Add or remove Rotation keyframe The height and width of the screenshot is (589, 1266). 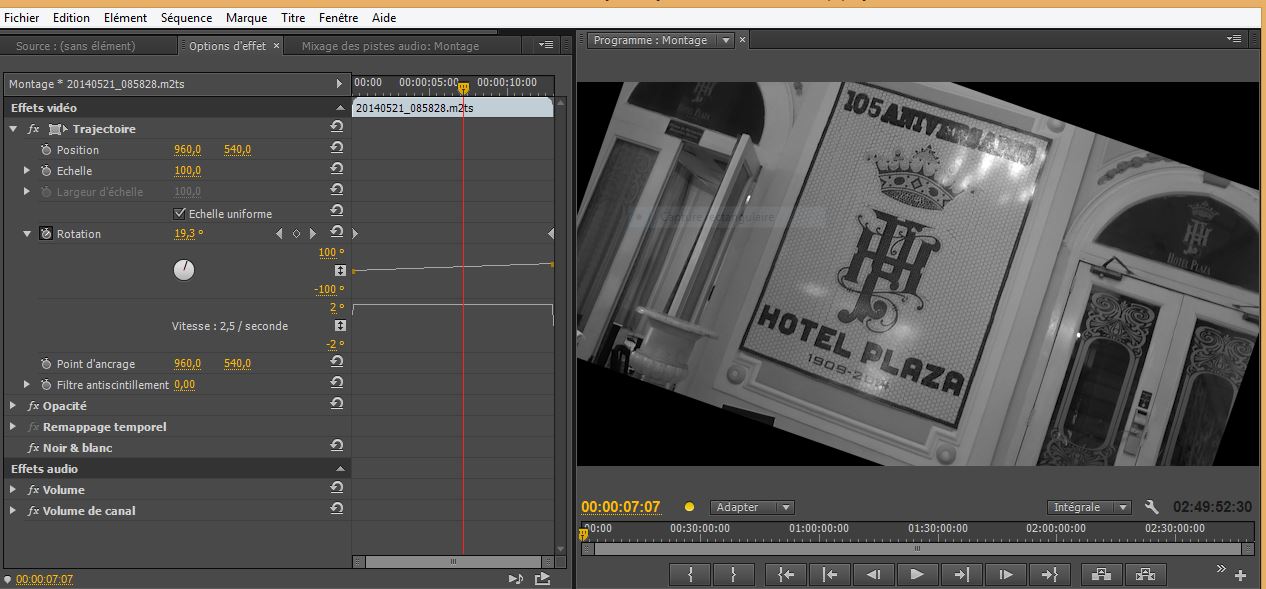coord(296,234)
